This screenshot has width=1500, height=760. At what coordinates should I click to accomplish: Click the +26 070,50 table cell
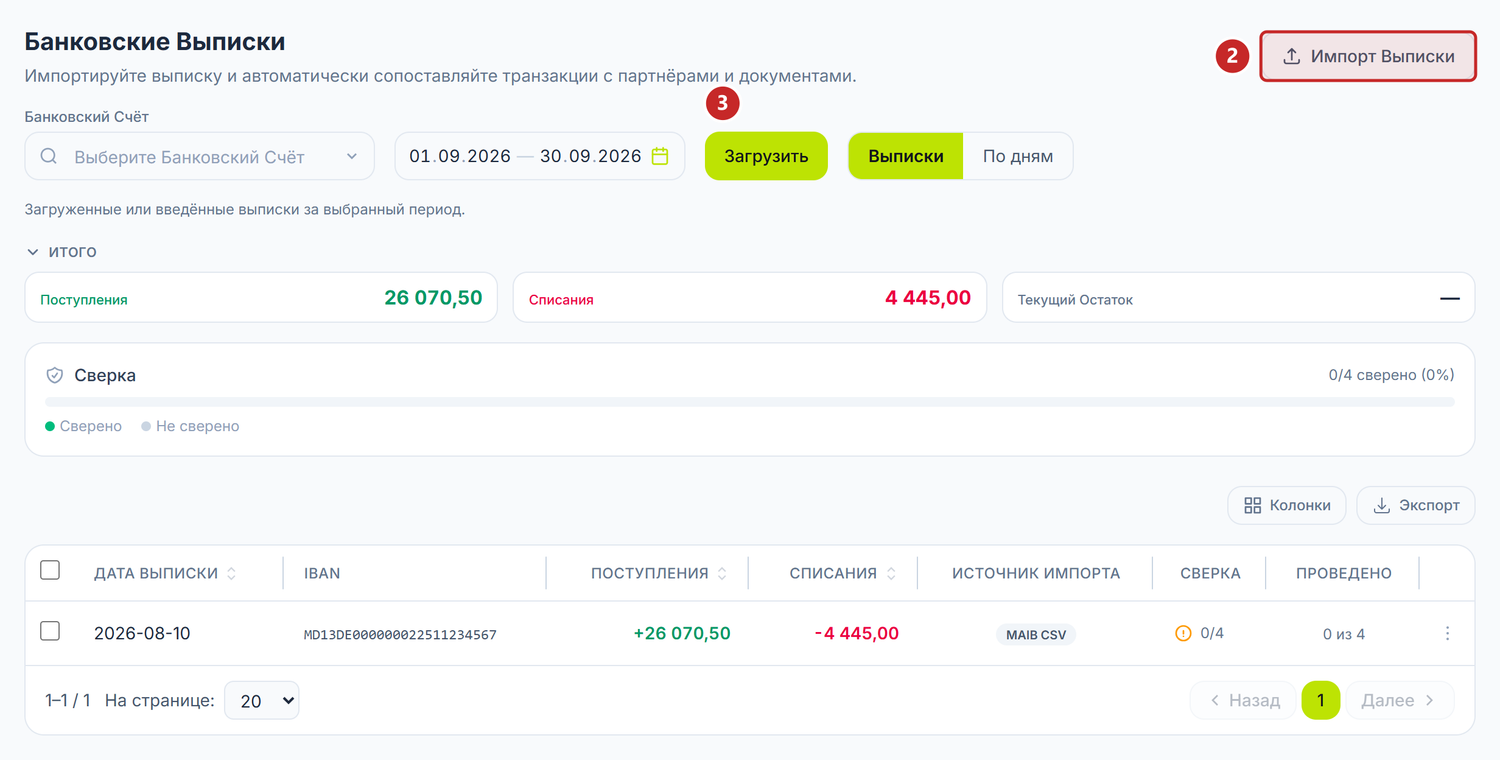[x=682, y=633]
